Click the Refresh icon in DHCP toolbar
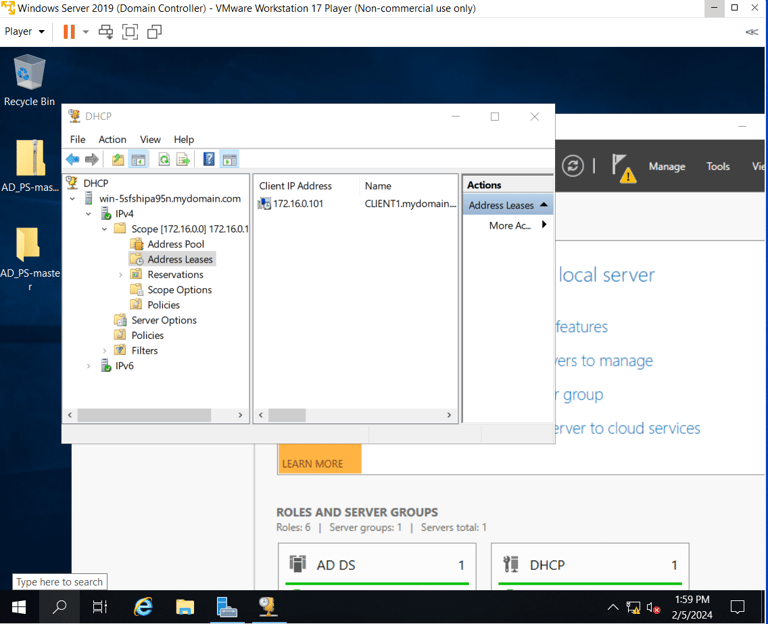Viewport: 768px width, 624px height. pos(164,159)
